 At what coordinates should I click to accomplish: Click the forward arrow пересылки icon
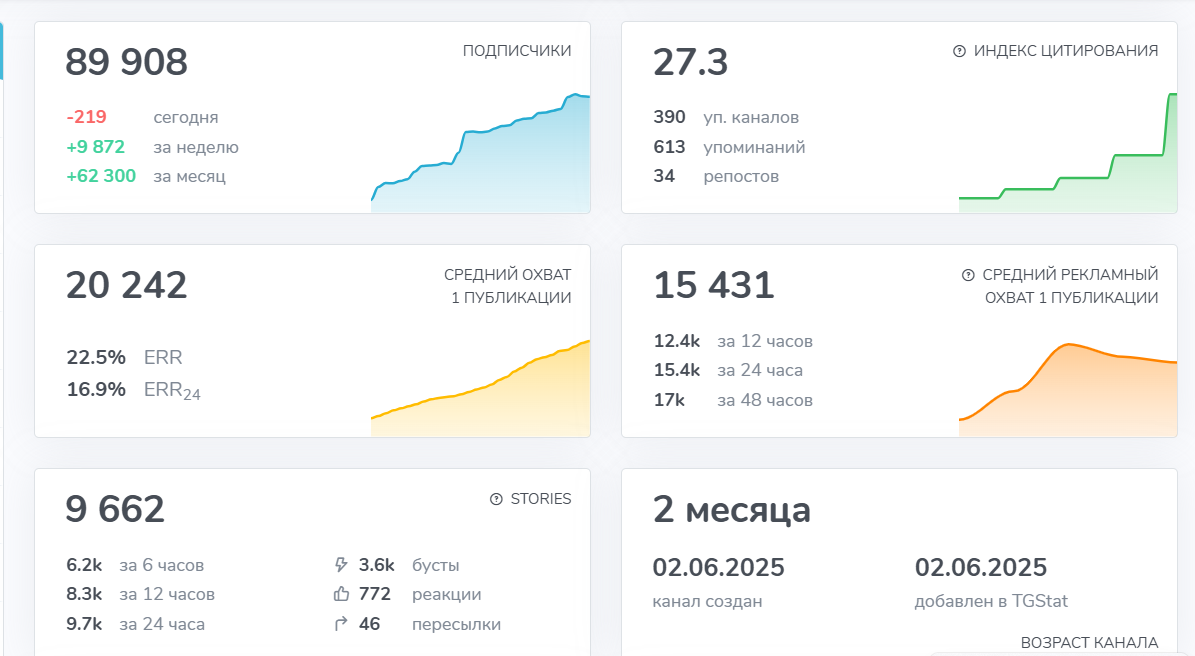(341, 624)
